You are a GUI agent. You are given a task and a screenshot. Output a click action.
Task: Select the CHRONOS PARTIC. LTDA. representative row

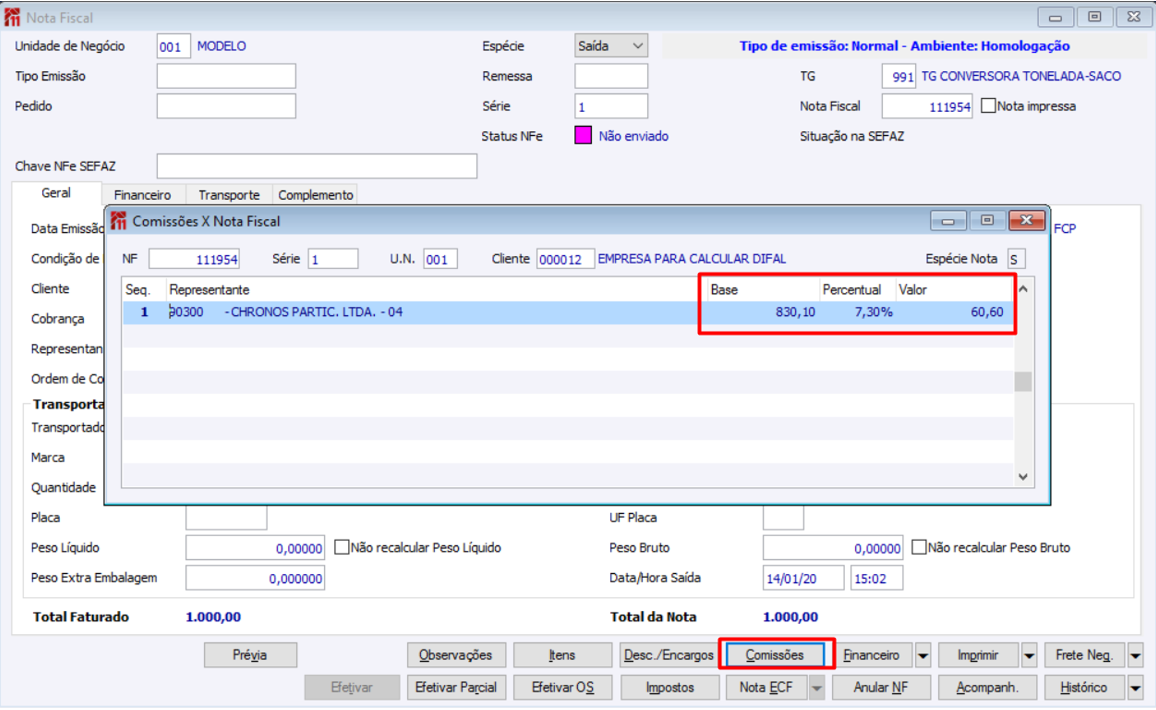(x=568, y=312)
